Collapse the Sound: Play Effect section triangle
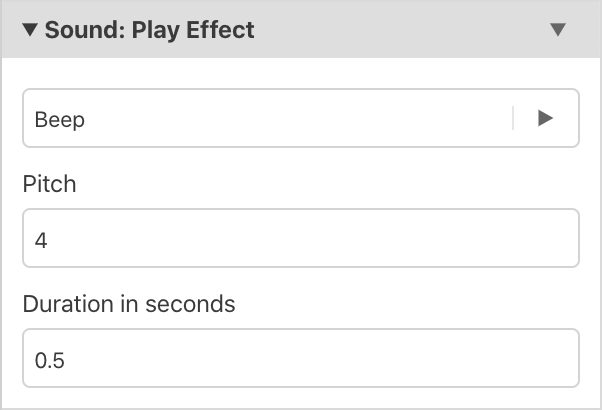 click(x=30, y=30)
